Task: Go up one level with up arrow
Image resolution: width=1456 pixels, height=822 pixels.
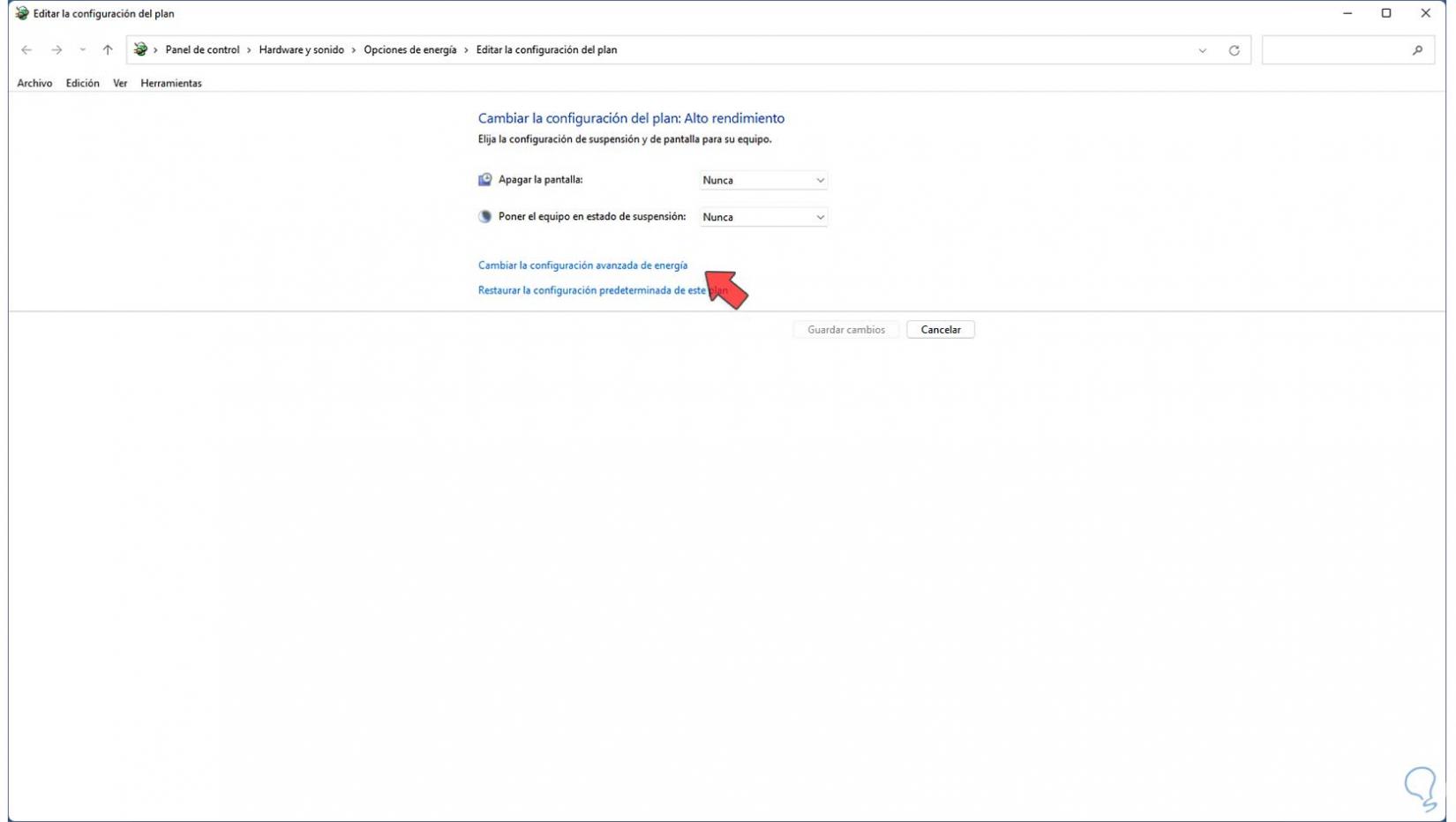Action: pos(108,50)
